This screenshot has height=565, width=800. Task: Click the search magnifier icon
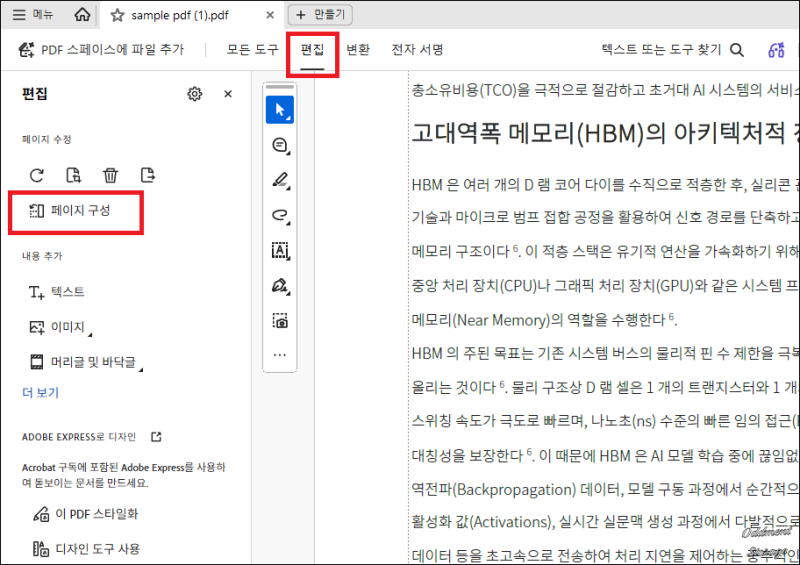737,50
